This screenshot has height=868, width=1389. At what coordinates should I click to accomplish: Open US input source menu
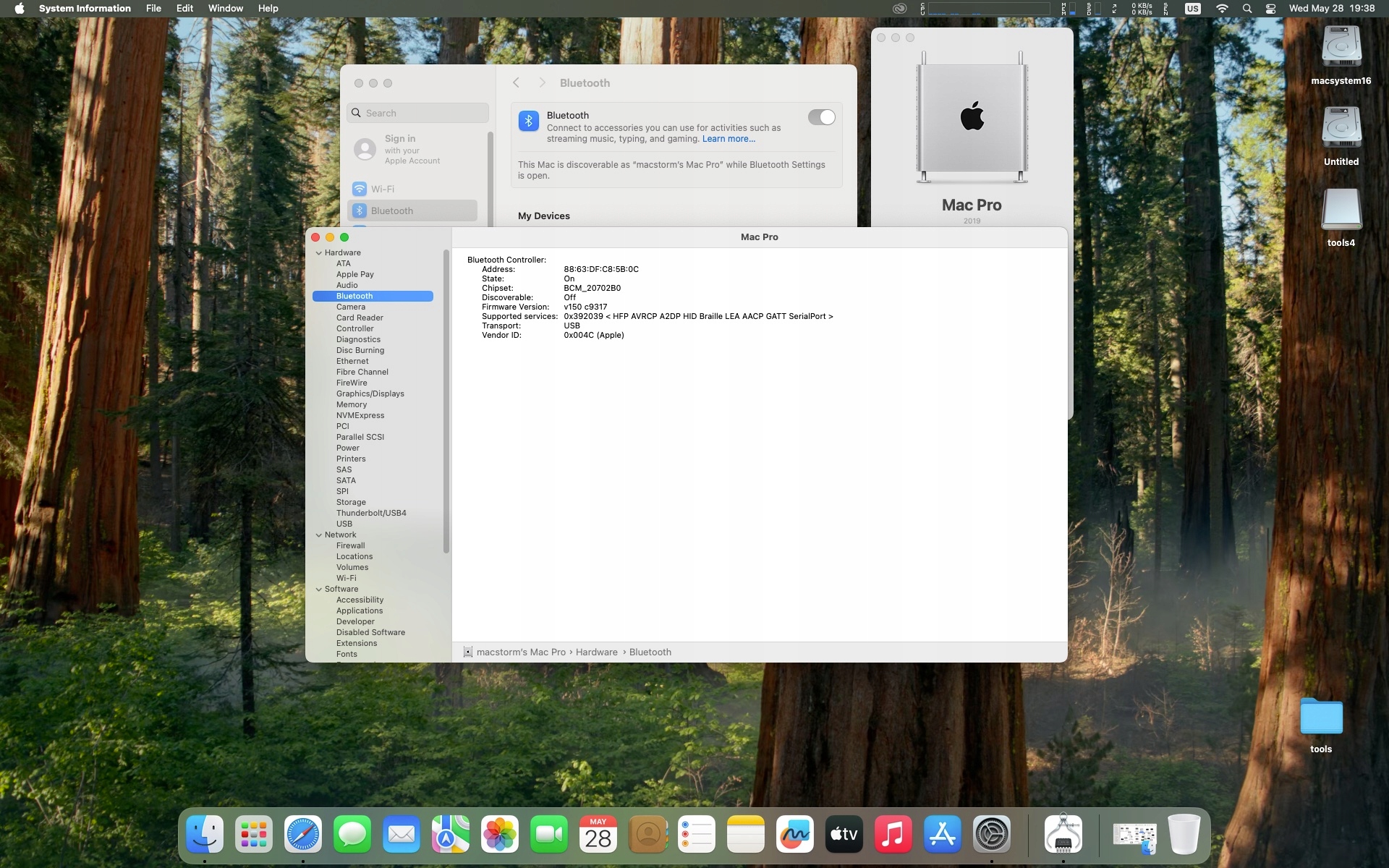tap(1193, 9)
